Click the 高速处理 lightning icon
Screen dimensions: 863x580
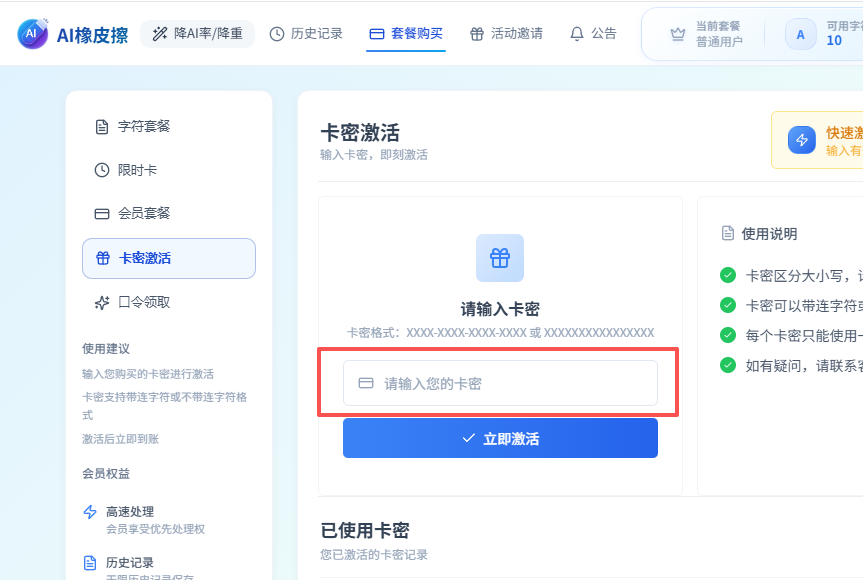(90, 512)
